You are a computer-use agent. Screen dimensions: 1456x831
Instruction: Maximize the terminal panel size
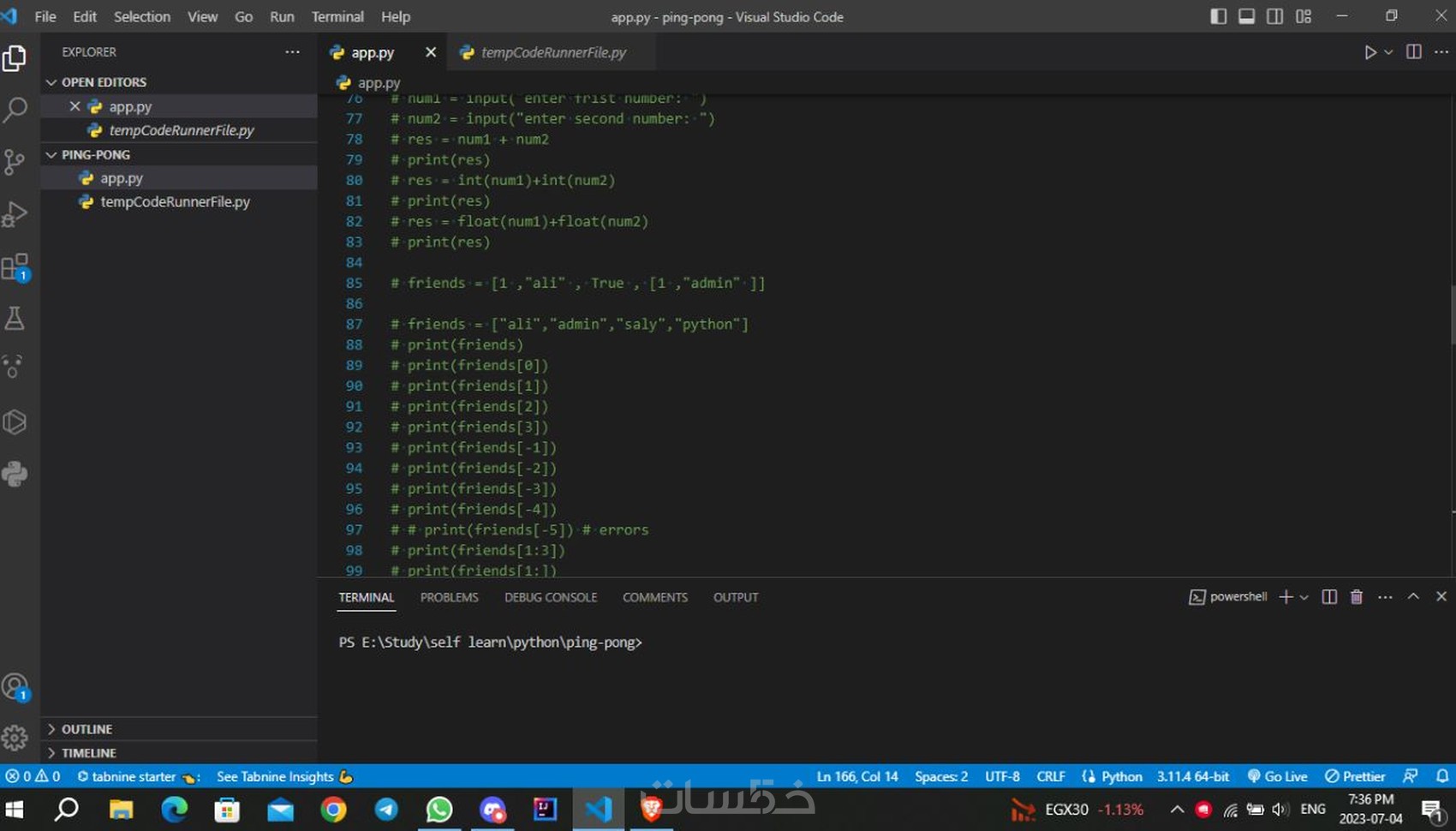[x=1413, y=597]
